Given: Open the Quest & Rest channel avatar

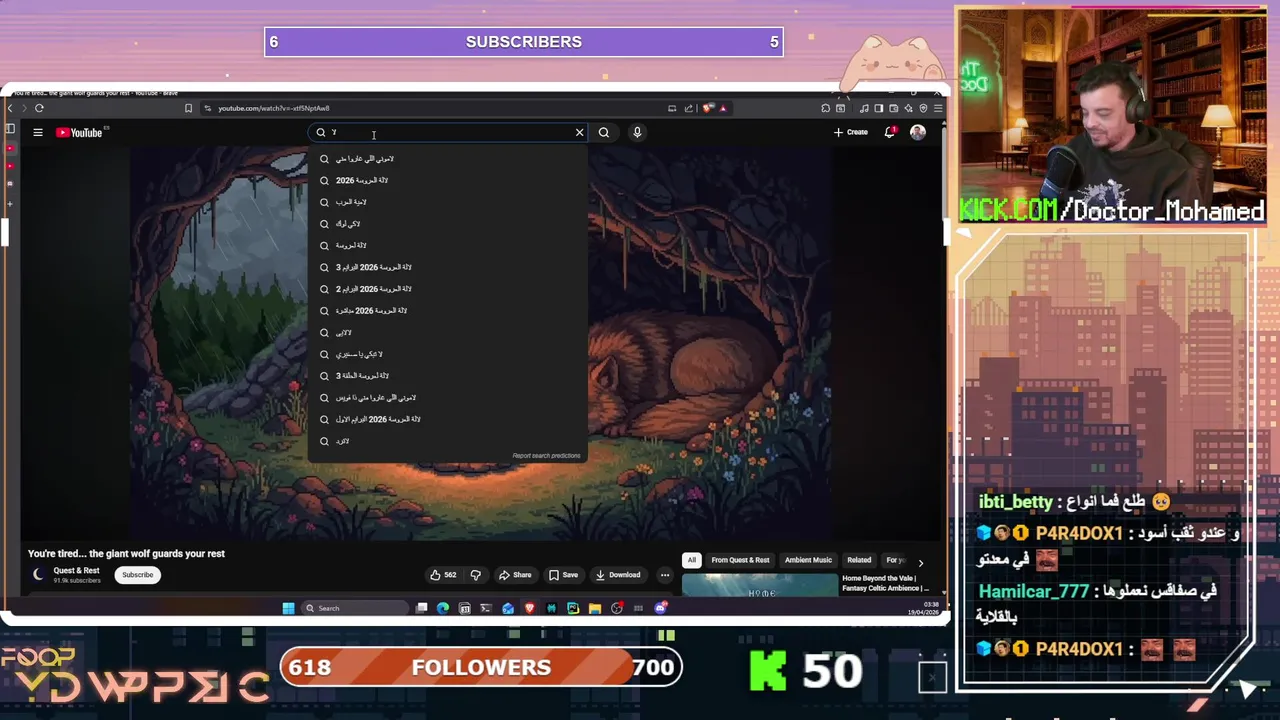Looking at the screenshot, I should (38, 574).
